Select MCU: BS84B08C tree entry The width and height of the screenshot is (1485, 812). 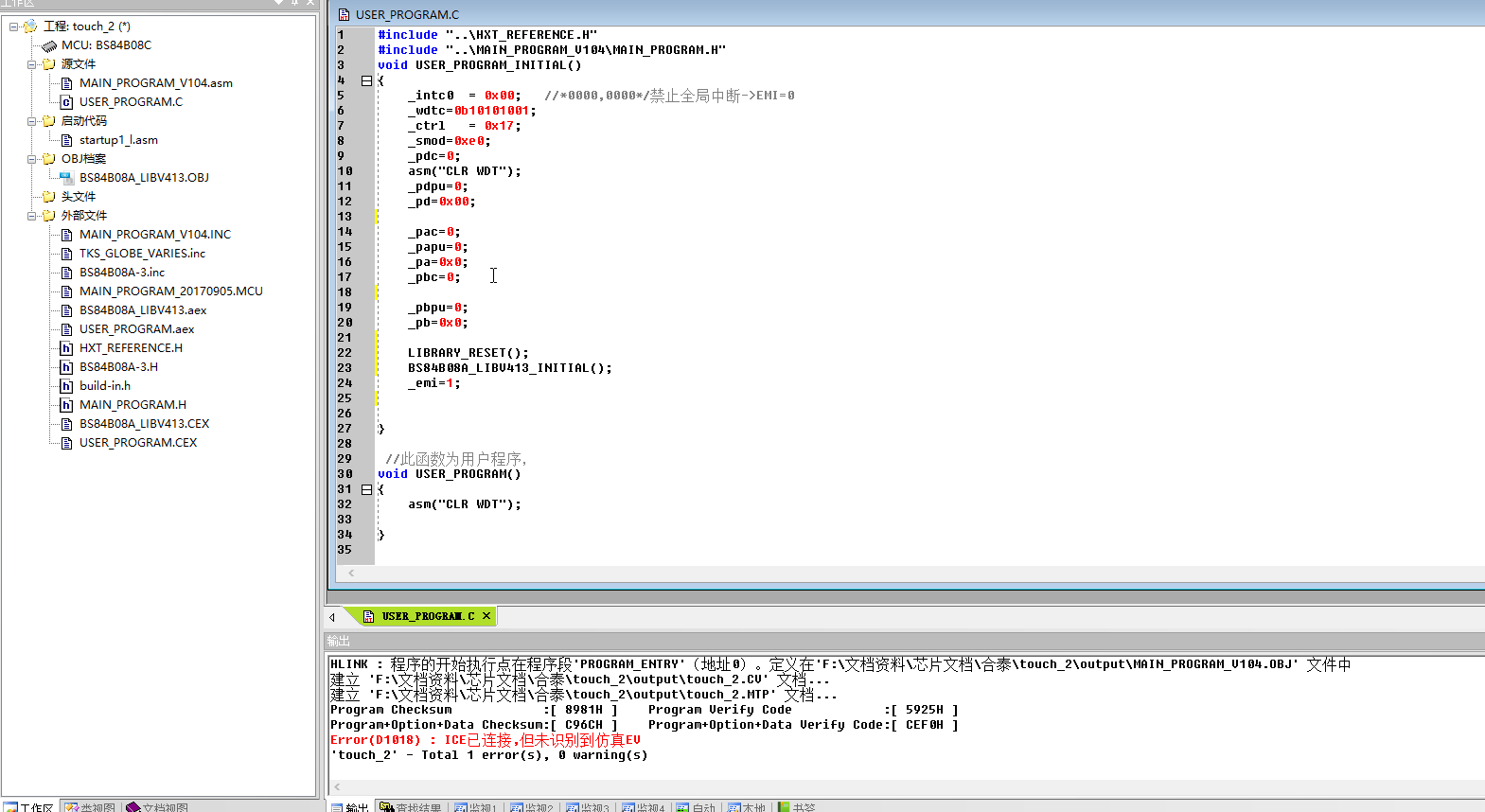[106, 45]
